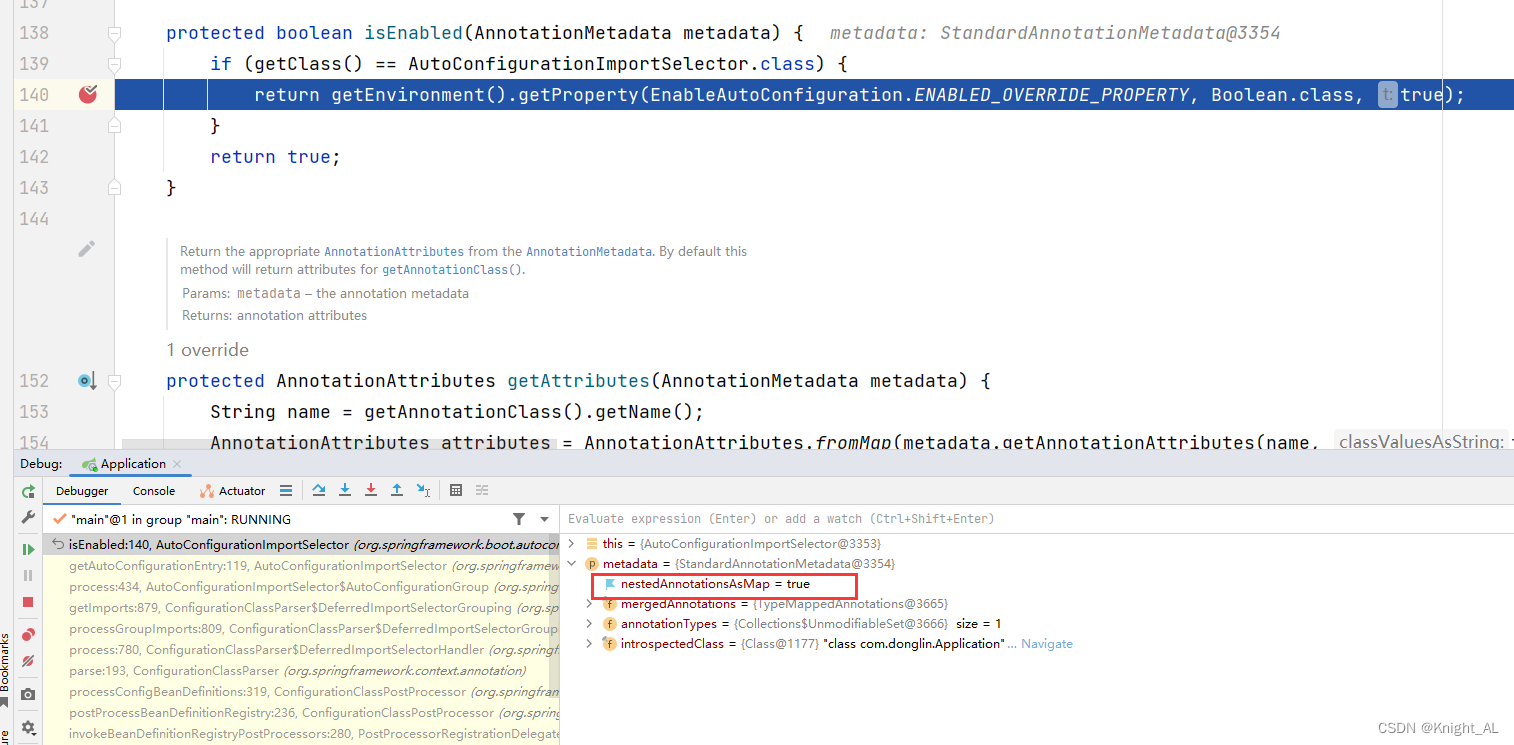
Task: Remove the breakpoint on line 140
Action: pos(89,95)
